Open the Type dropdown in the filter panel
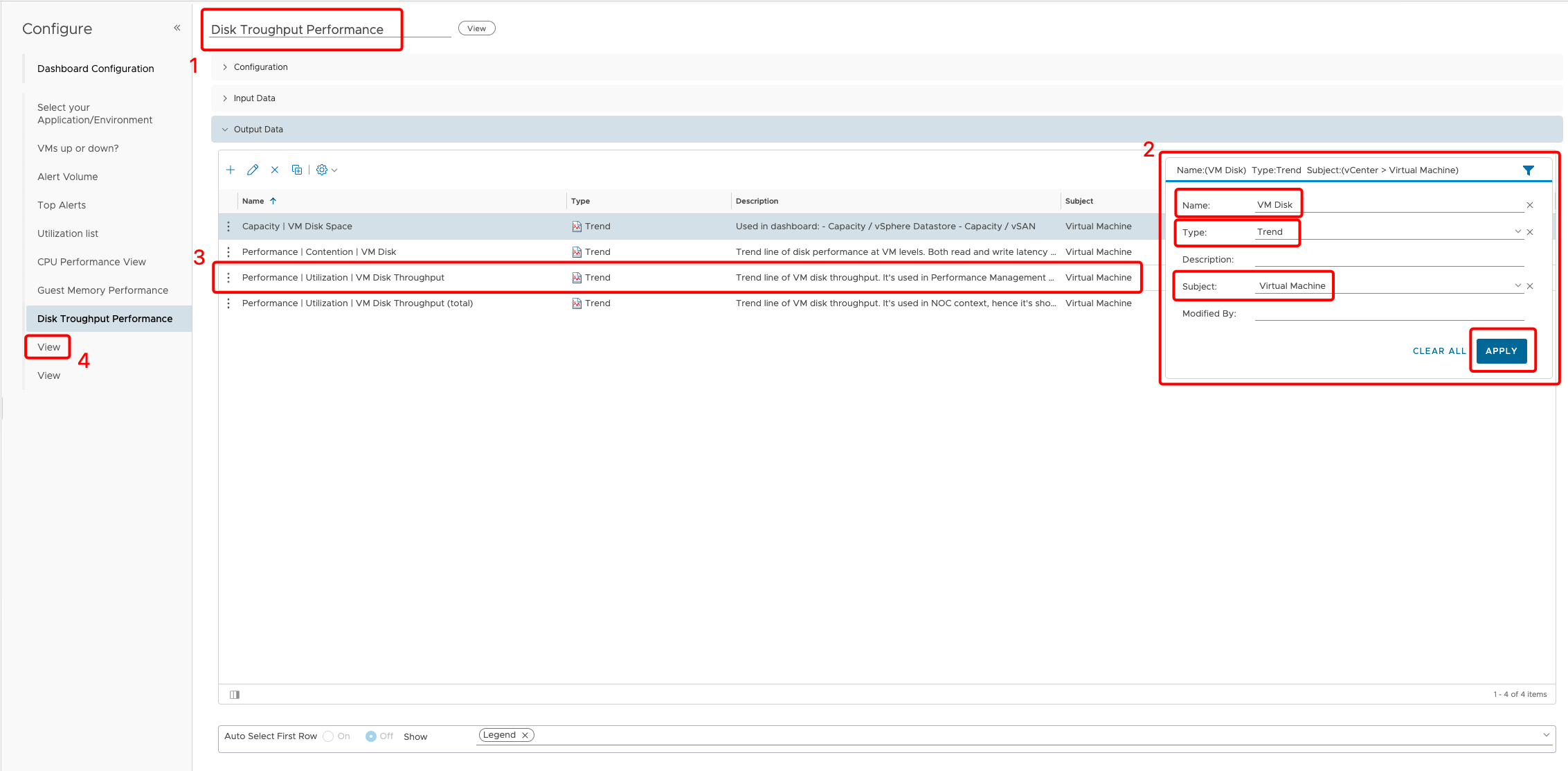Screen dimensions: 1568x771 tap(1517, 231)
